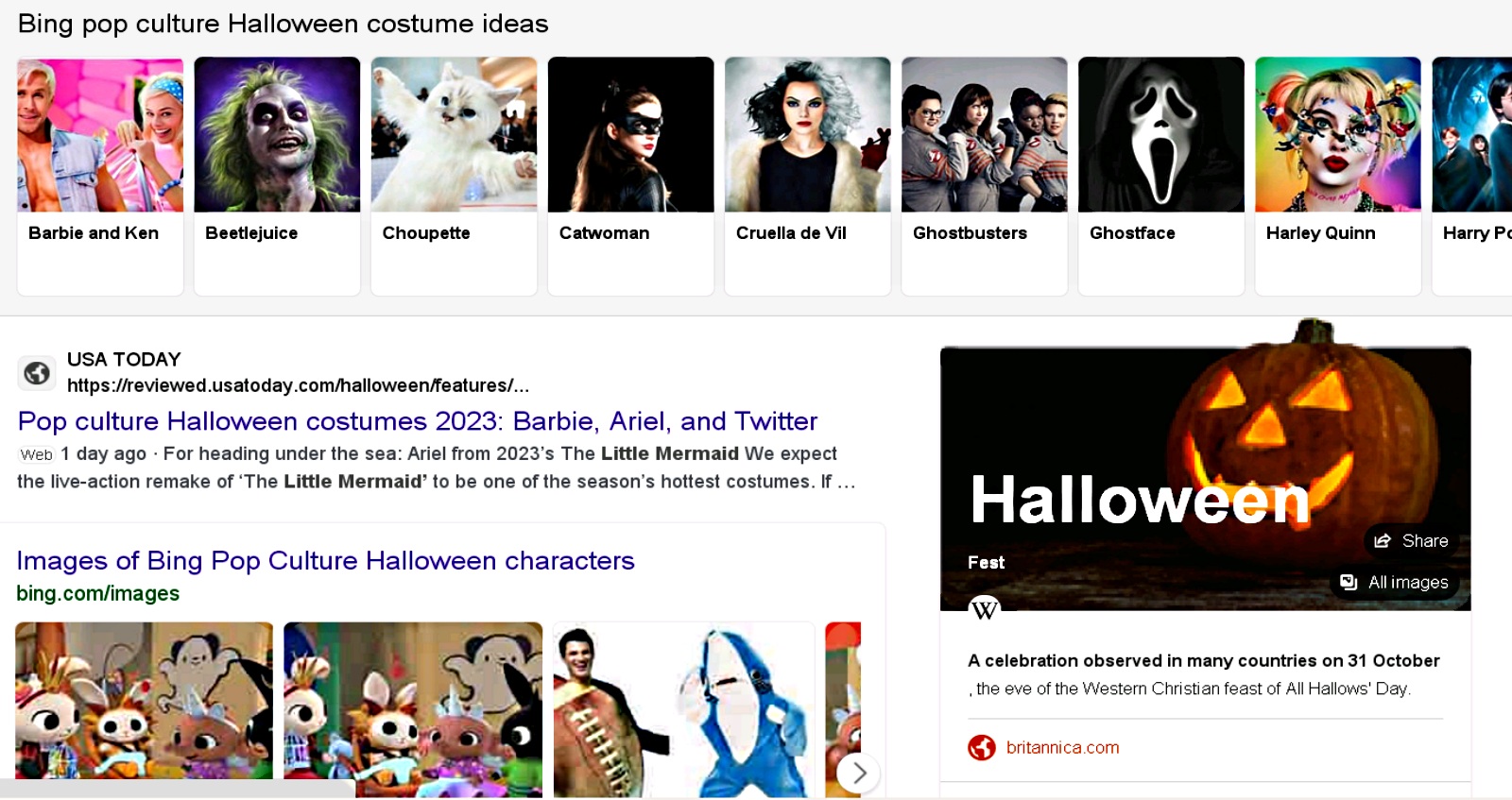Open All images on the Halloween panel

(x=1395, y=583)
